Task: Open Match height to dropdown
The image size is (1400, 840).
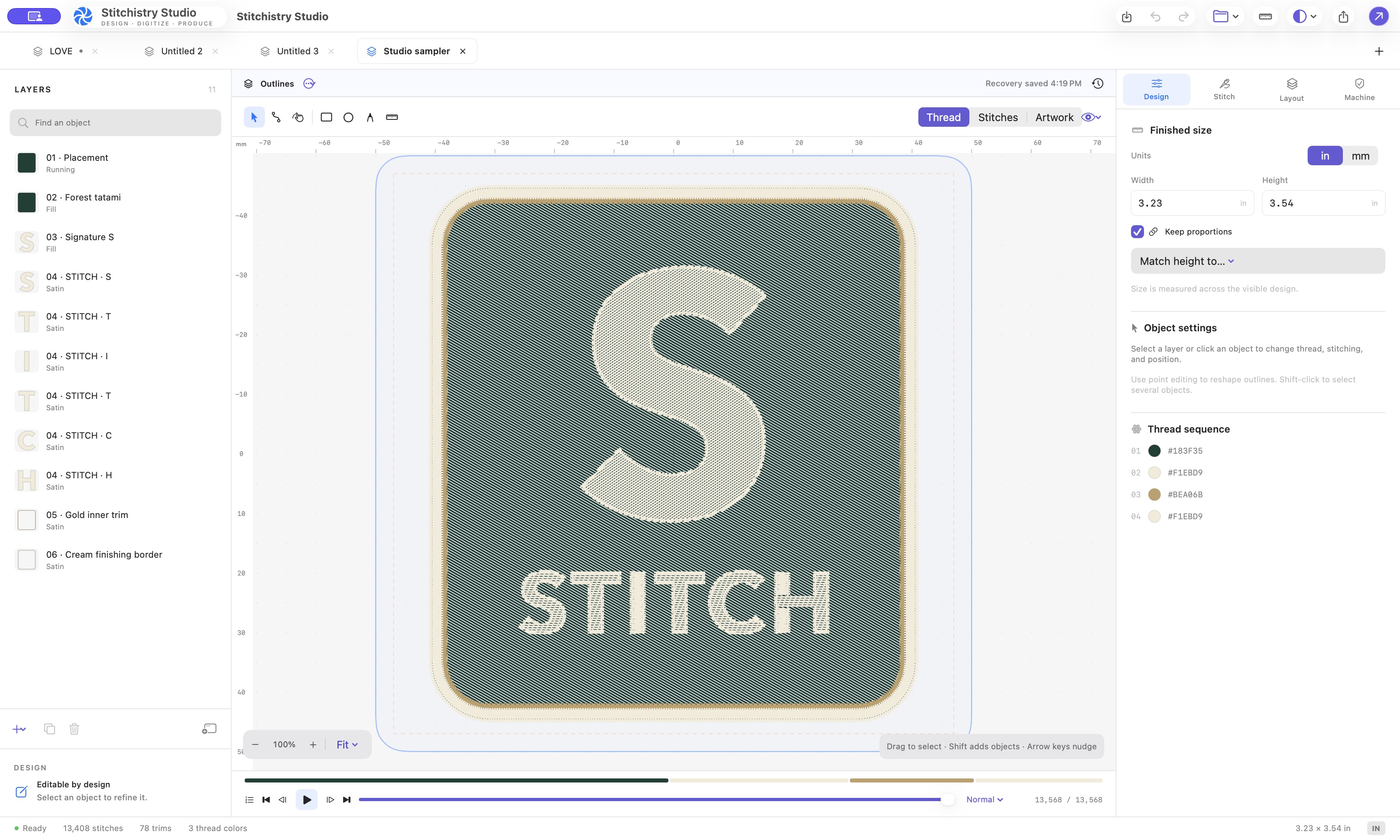Action: click(1258, 261)
